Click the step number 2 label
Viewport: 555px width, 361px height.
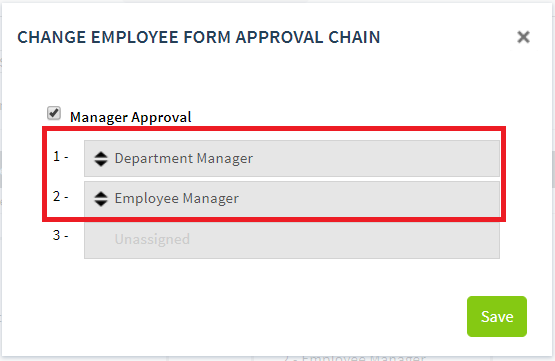(x=61, y=196)
